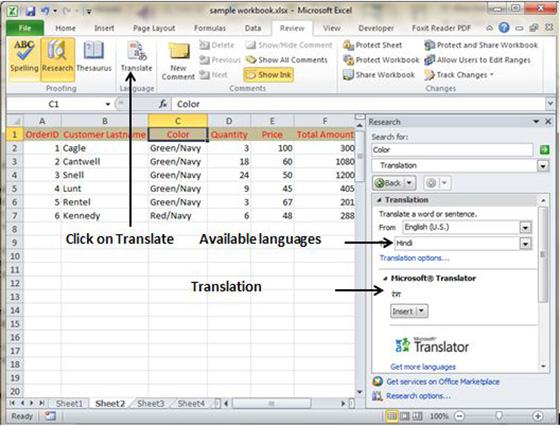Image resolution: width=560 pixels, height=427 pixels.
Task: Click Show/Hide Comment
Action: coord(289,45)
